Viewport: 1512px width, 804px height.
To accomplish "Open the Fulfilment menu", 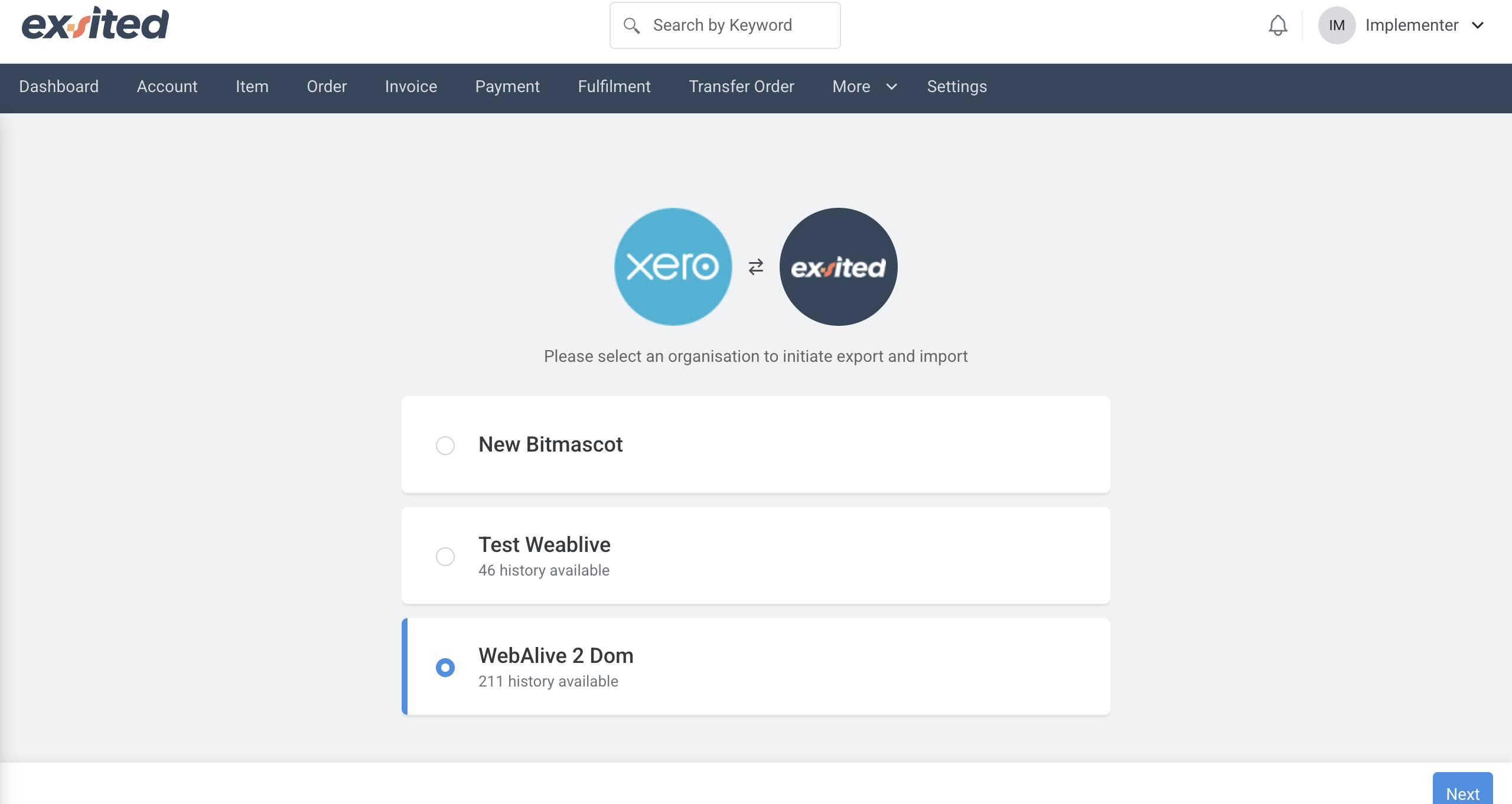I will coord(614,86).
